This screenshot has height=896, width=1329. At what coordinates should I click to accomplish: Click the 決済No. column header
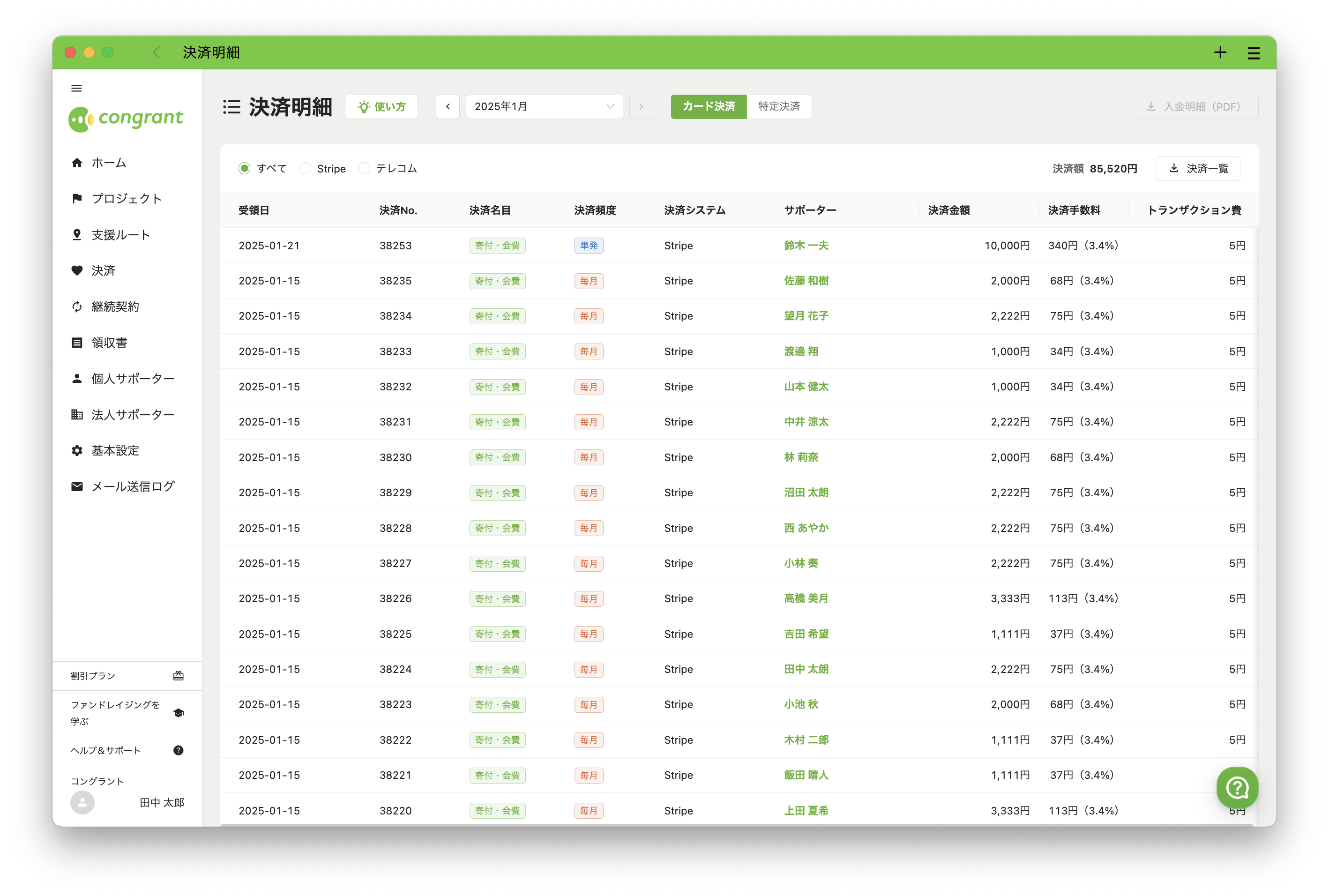pyautogui.click(x=398, y=210)
